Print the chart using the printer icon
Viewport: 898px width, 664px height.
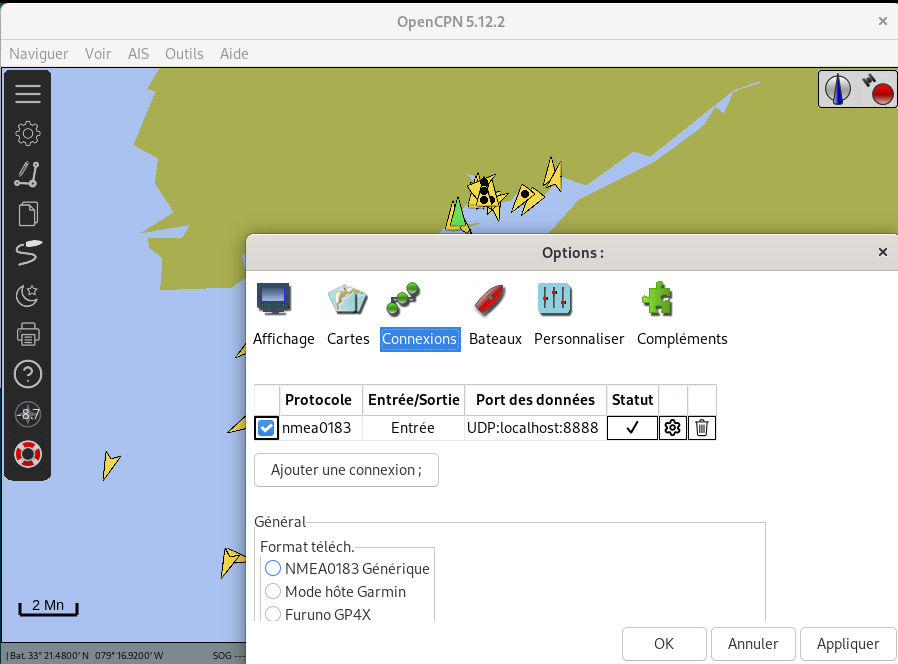pyautogui.click(x=27, y=334)
